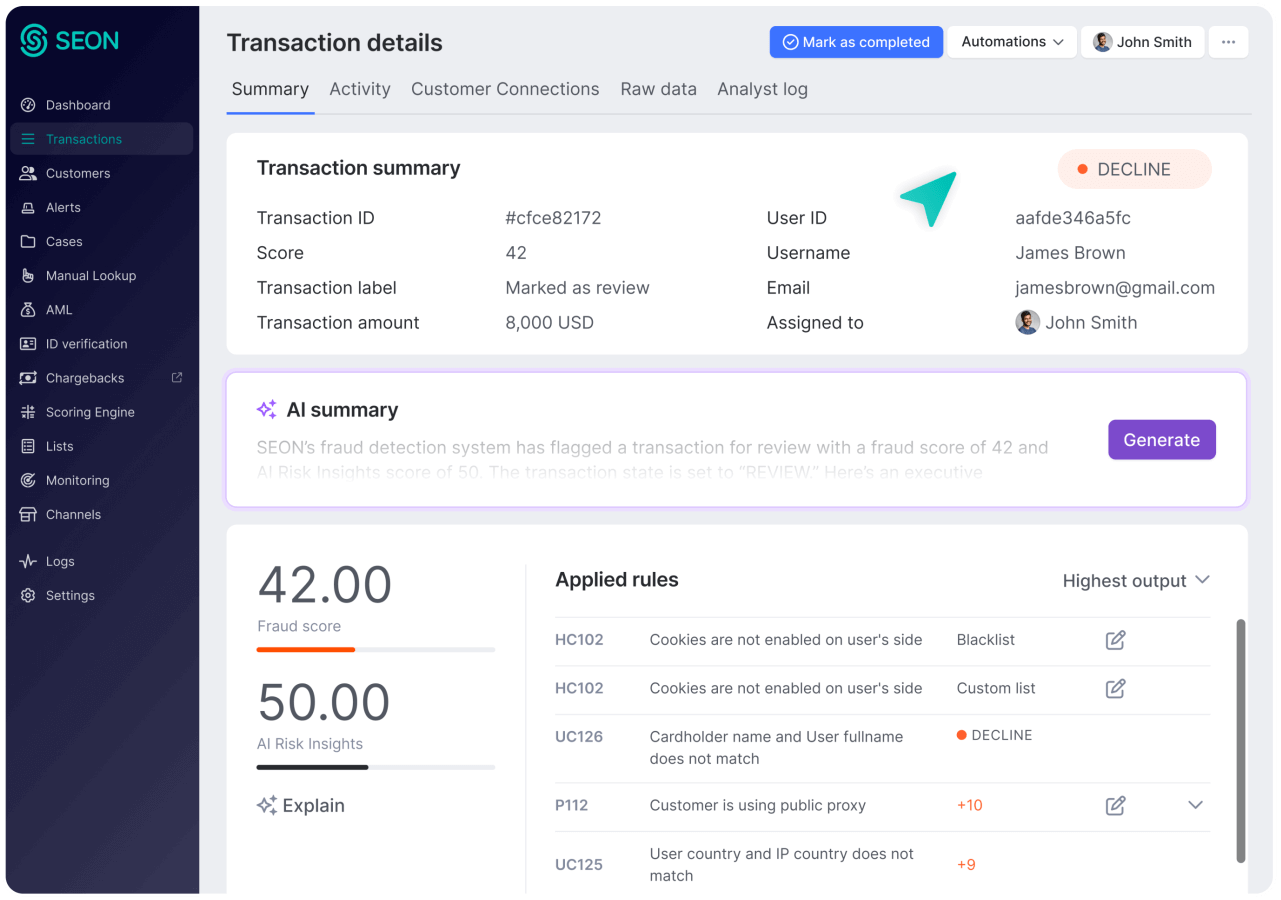
Task: Click the Applied rules vertical scrollbar
Action: click(x=1241, y=740)
